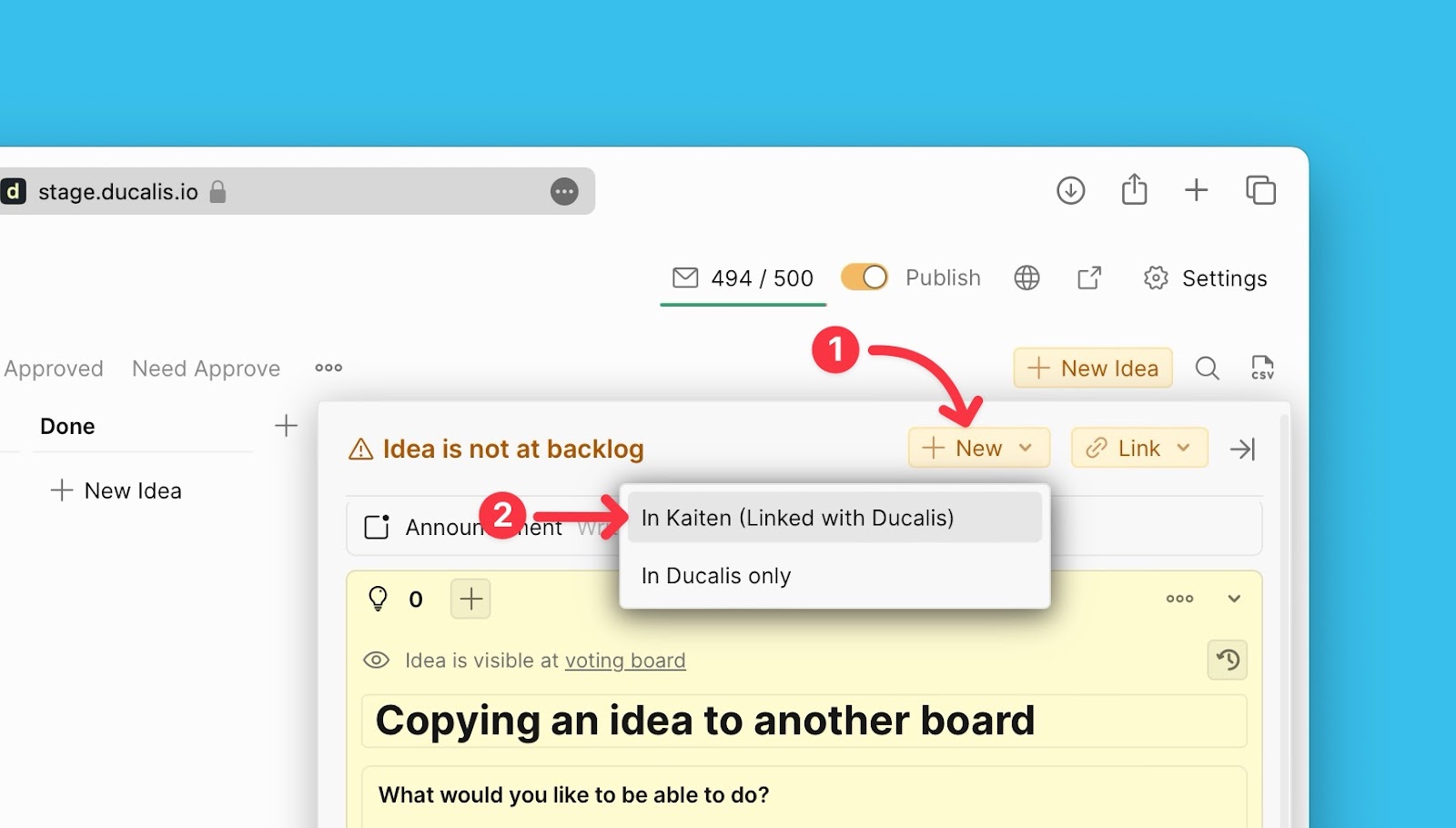This screenshot has width=1456, height=828.
Task: Click the browser downloads icon
Action: 1070,191
